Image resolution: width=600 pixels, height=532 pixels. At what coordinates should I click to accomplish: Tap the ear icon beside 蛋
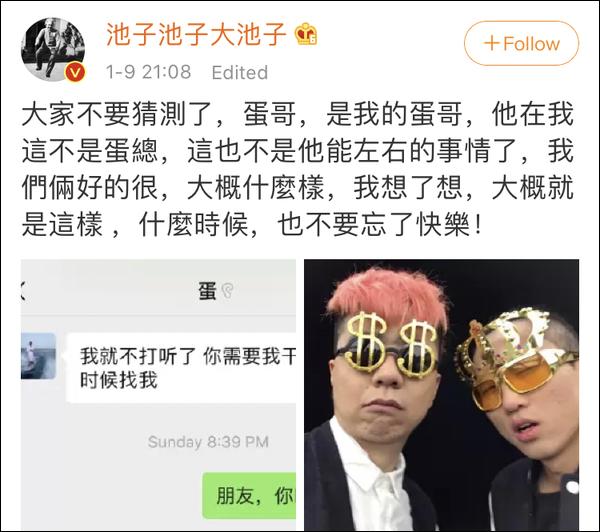[227, 291]
